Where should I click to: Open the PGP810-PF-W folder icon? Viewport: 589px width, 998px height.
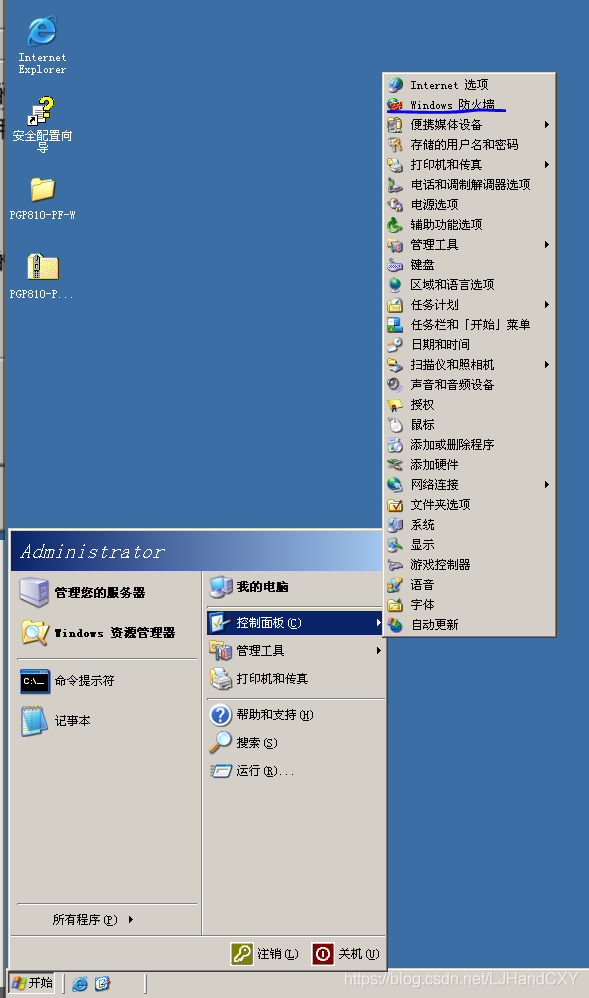tap(43, 190)
